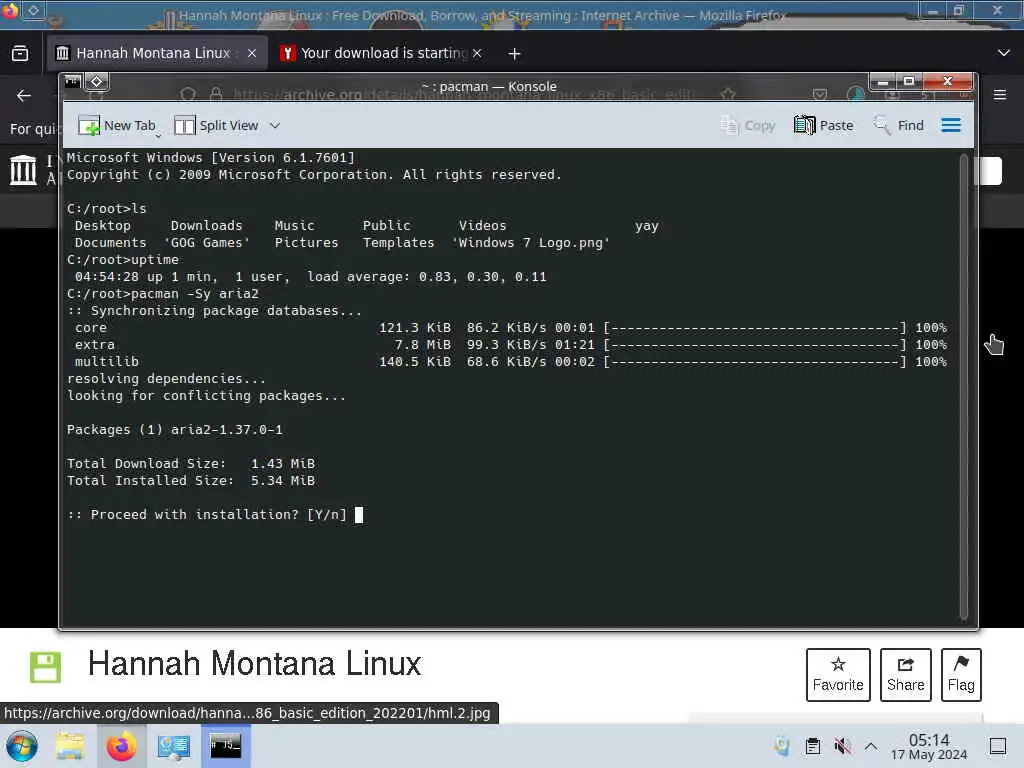Image resolution: width=1024 pixels, height=768 pixels.
Task: Open Konsole's blue hamburger menu
Action: pos(951,125)
